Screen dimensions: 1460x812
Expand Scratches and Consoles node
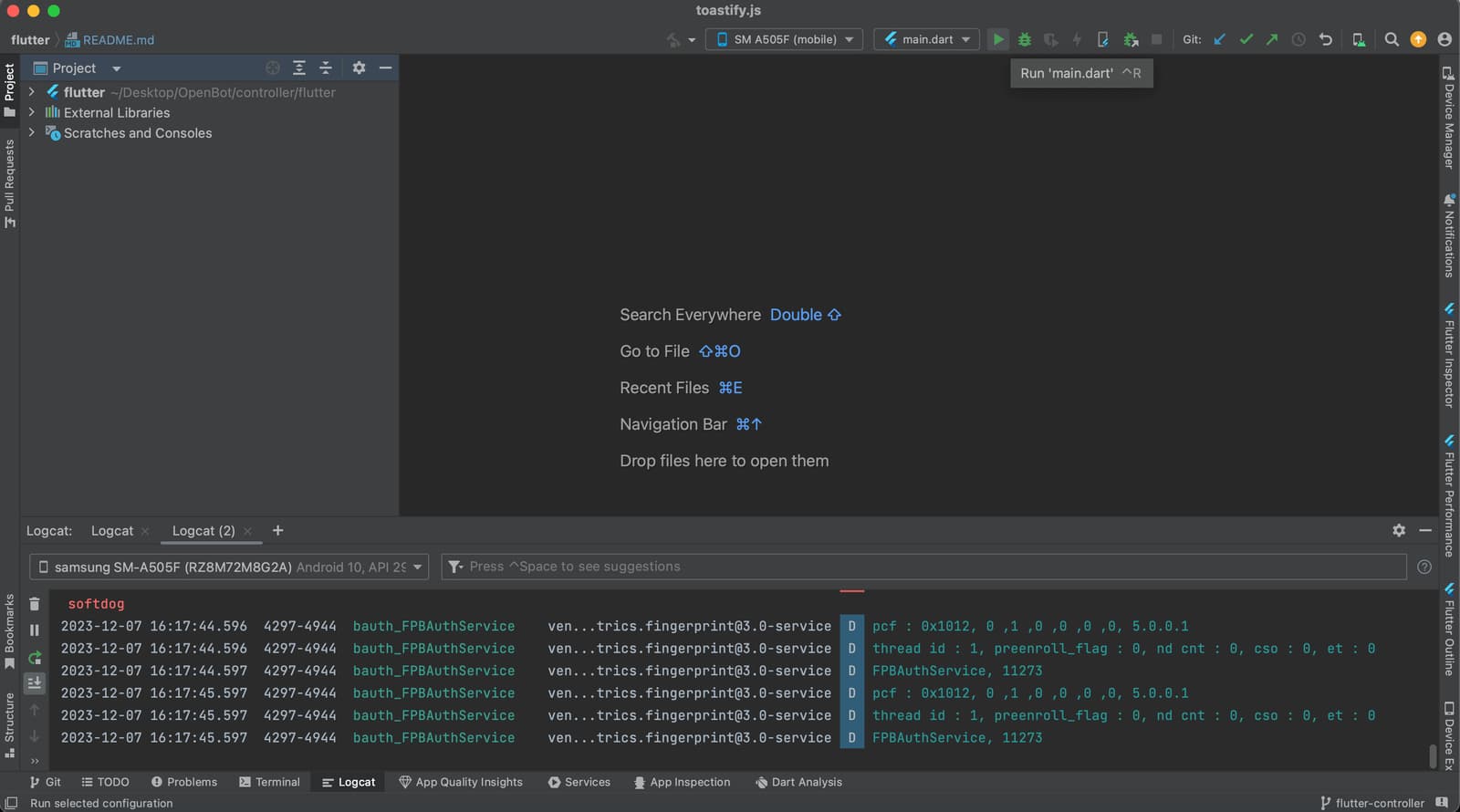[x=32, y=132]
